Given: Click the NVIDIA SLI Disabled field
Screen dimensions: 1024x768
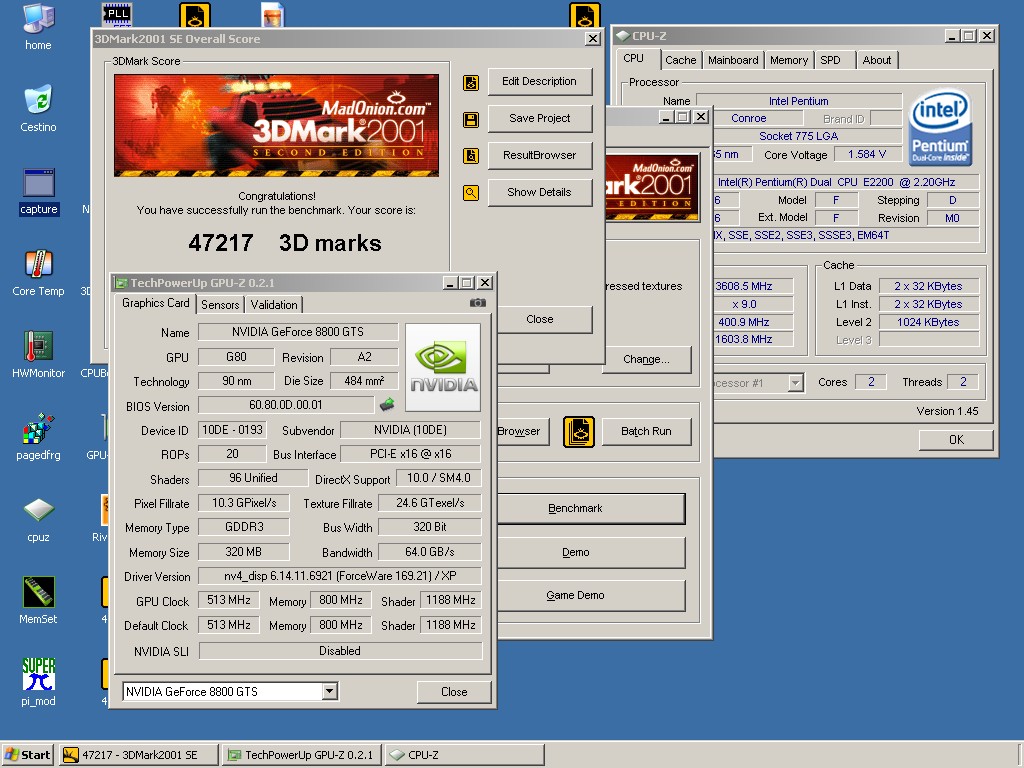Looking at the screenshot, I should [340, 651].
